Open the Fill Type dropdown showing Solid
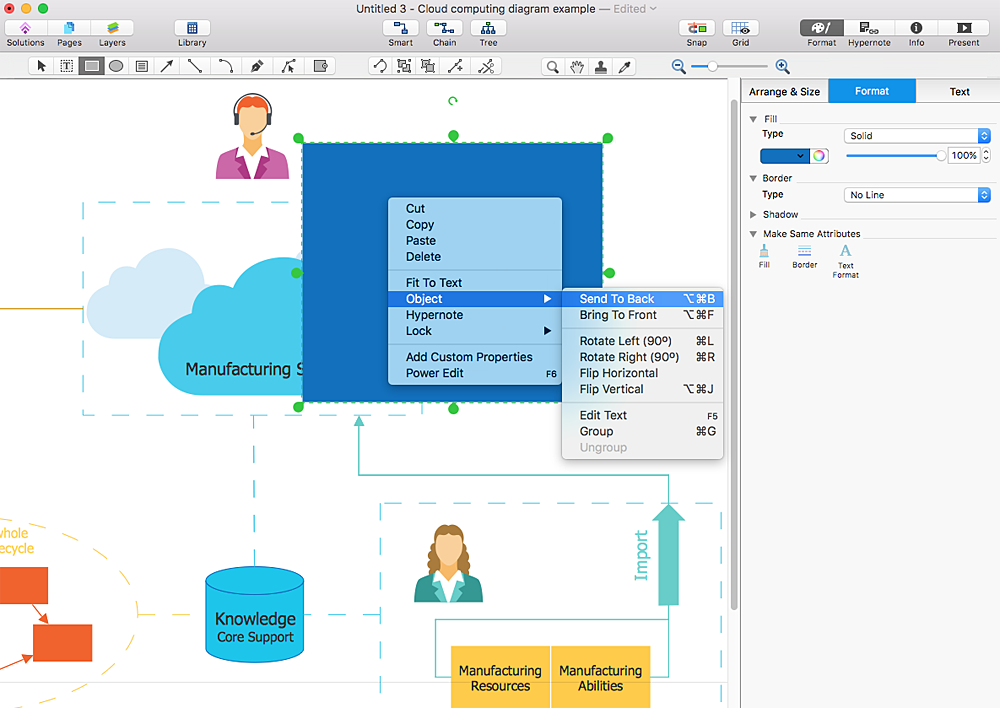This screenshot has height=708, width=1000. click(x=916, y=135)
